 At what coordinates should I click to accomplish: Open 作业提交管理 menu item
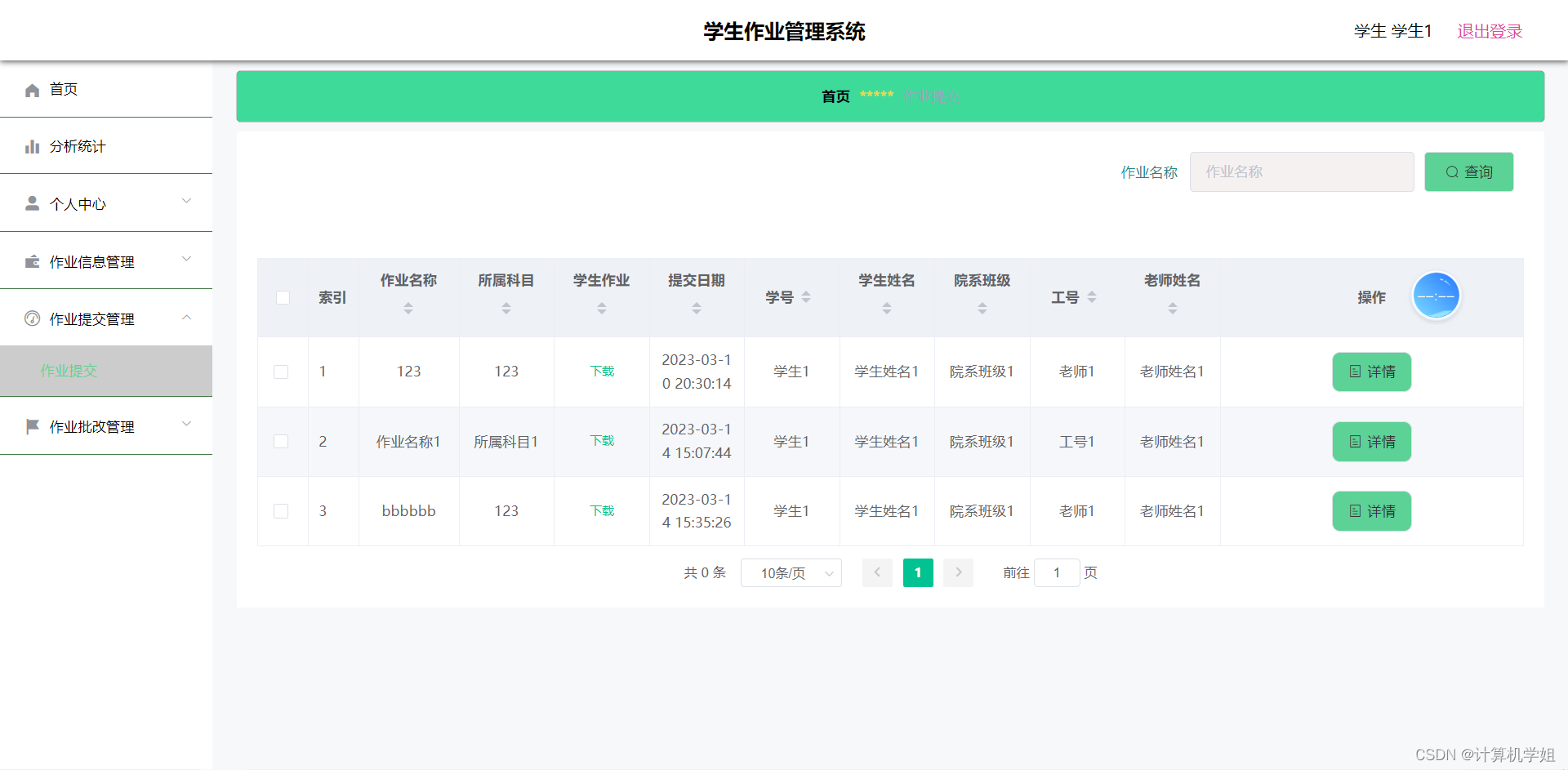(x=106, y=318)
